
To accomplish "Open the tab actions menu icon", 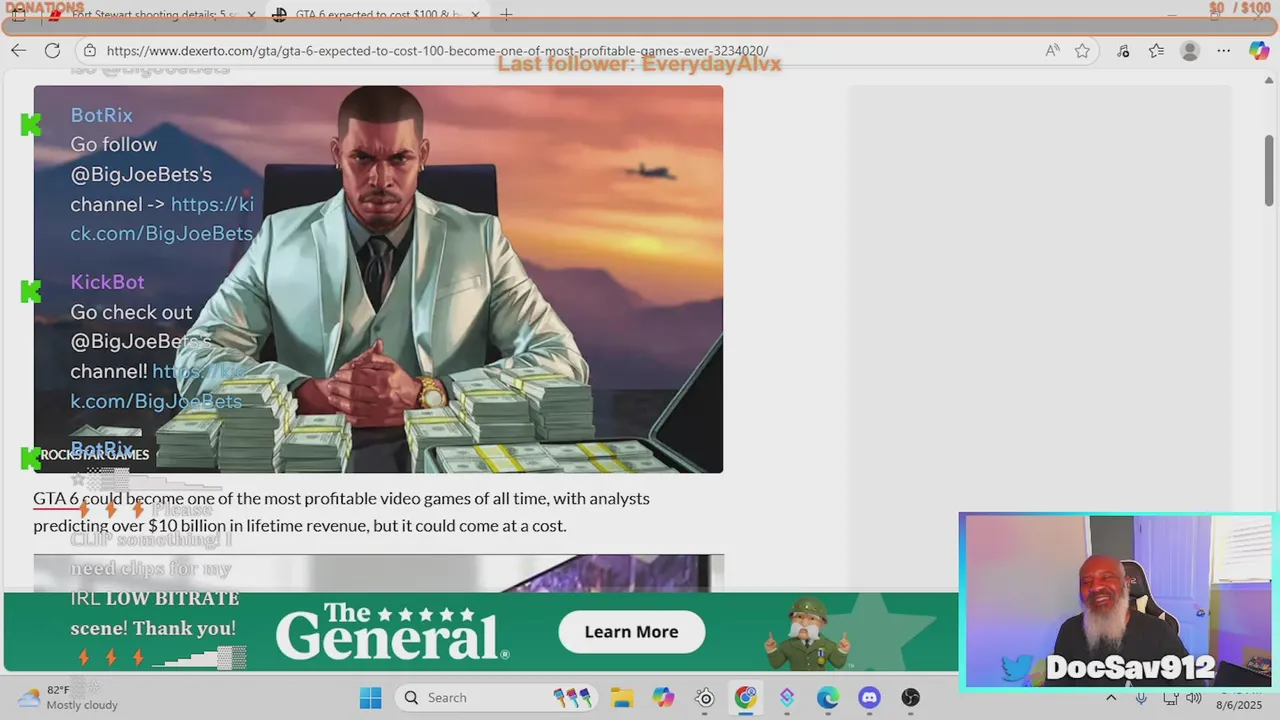I will tap(18, 15).
